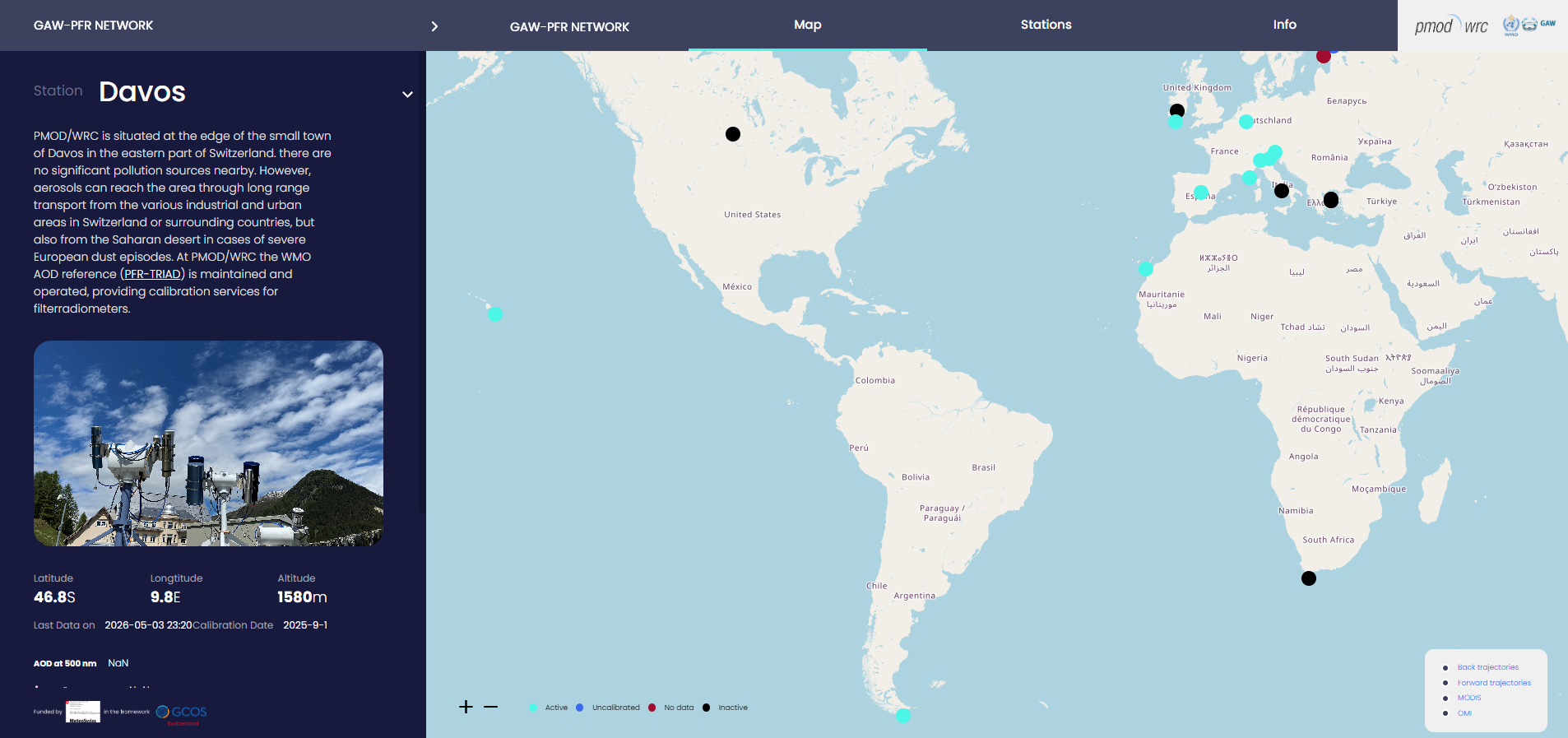Open the Davos station photo
This screenshot has height=738, width=1568.
tap(208, 443)
